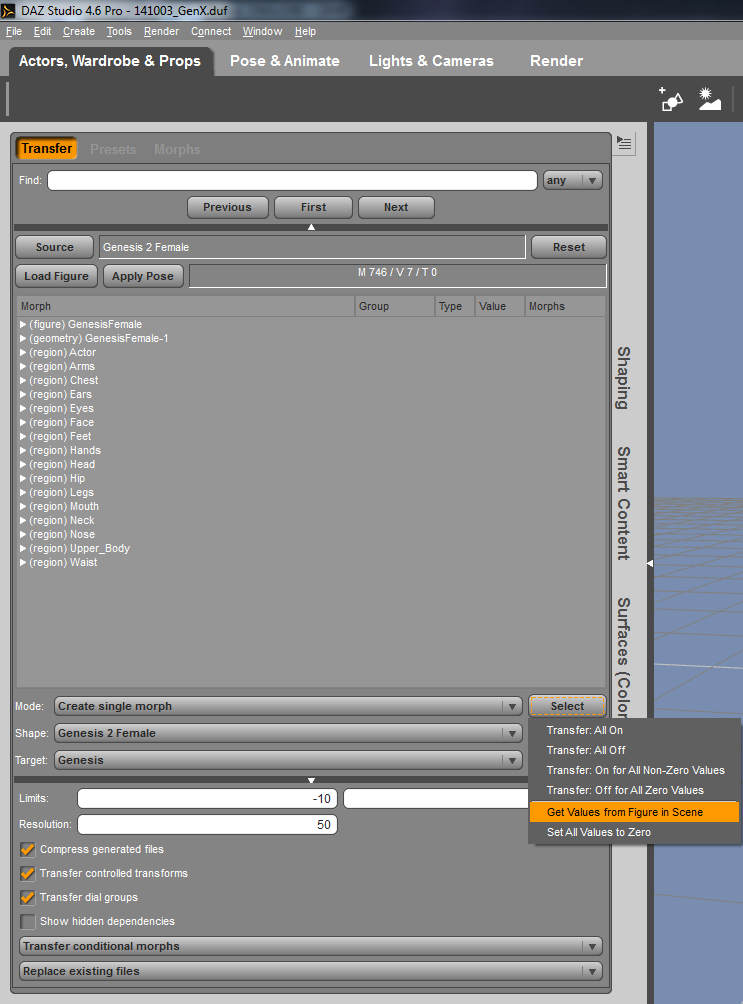Choose Transfer: All On menu entry
743x1004 pixels.
click(635, 731)
